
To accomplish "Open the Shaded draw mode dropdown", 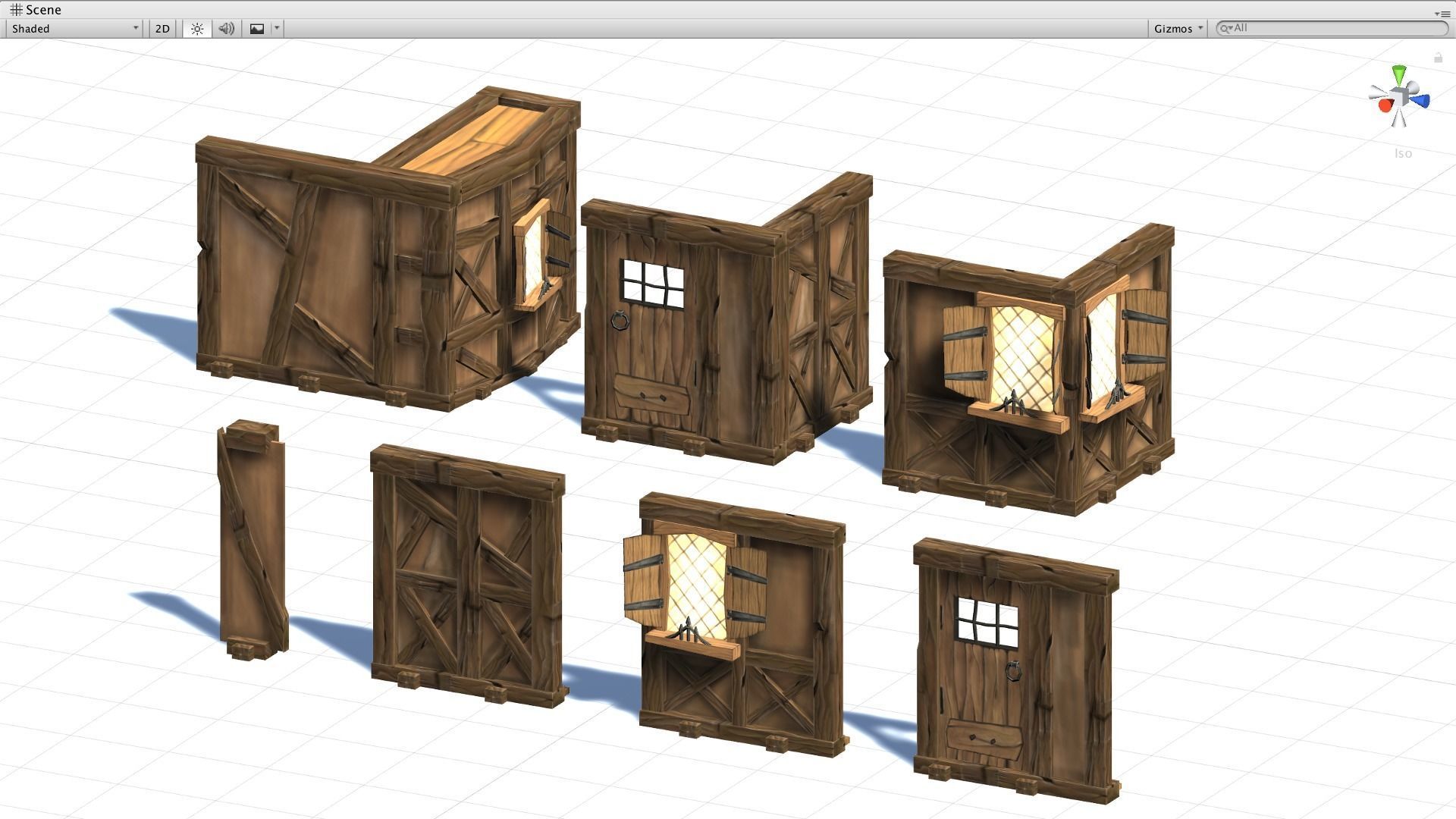I will pyautogui.click(x=74, y=29).
